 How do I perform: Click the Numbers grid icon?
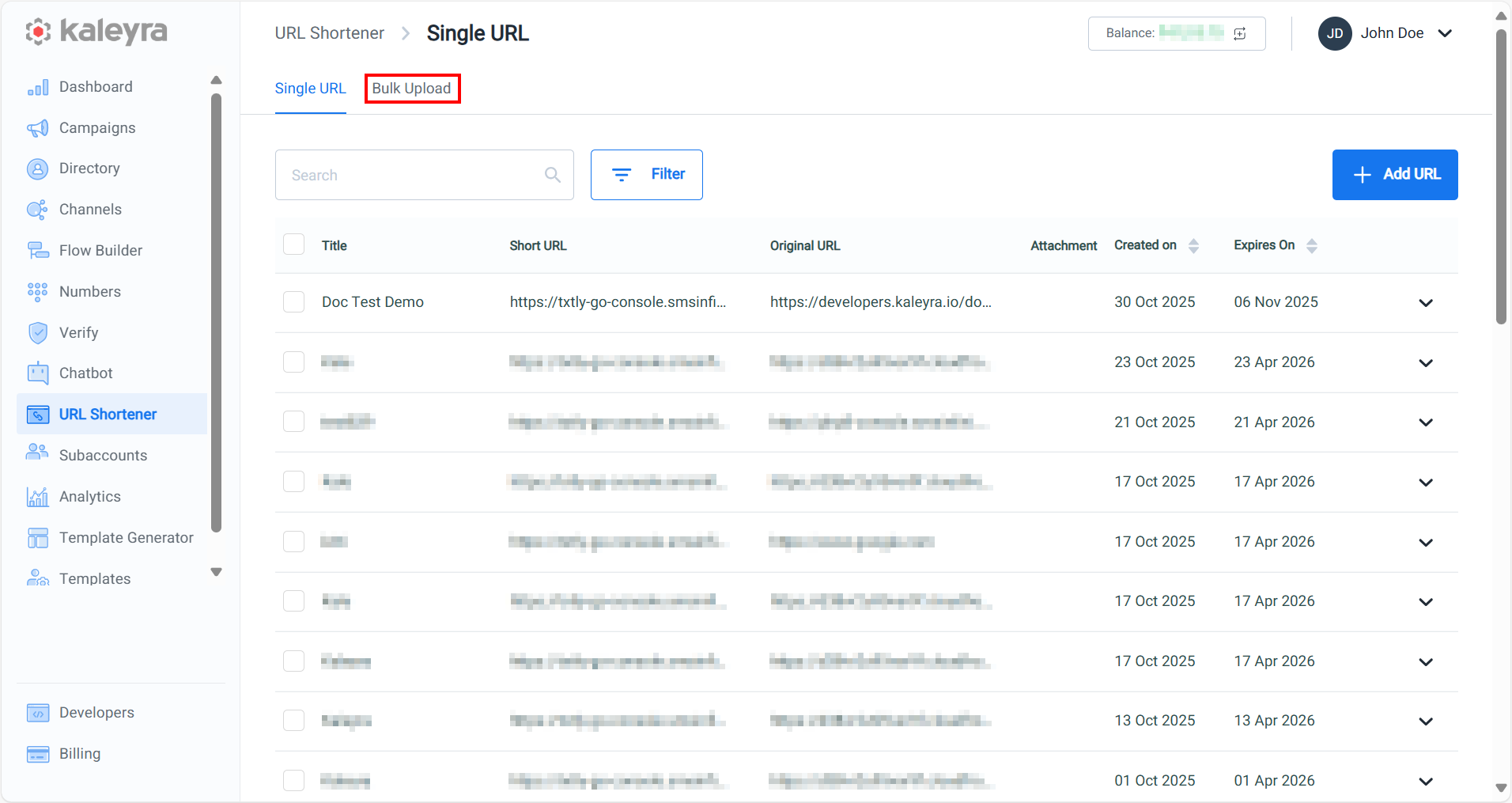(38, 292)
